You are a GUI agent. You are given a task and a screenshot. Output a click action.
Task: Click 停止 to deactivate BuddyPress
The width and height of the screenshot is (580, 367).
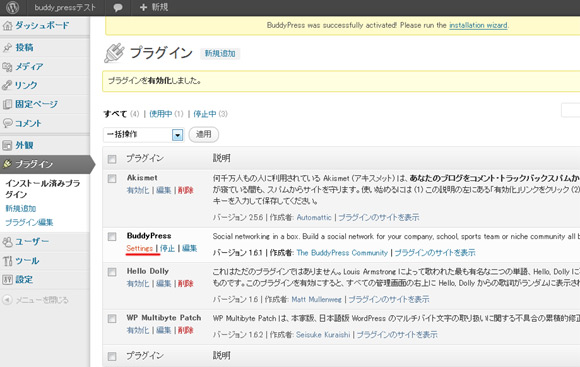(167, 248)
